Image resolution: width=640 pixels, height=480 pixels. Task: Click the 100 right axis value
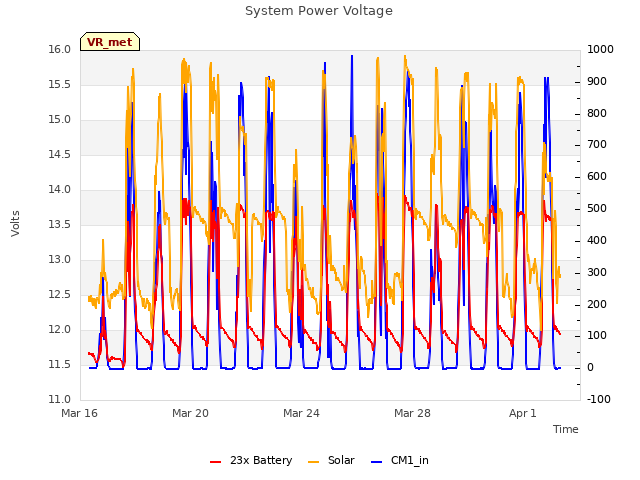597,336
